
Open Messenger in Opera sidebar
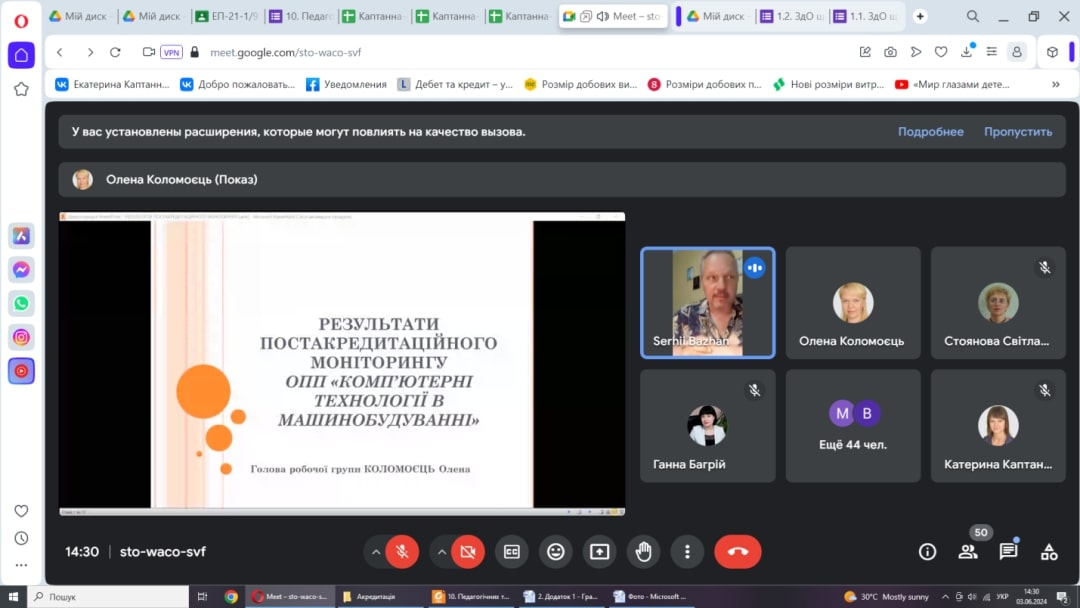click(21, 270)
